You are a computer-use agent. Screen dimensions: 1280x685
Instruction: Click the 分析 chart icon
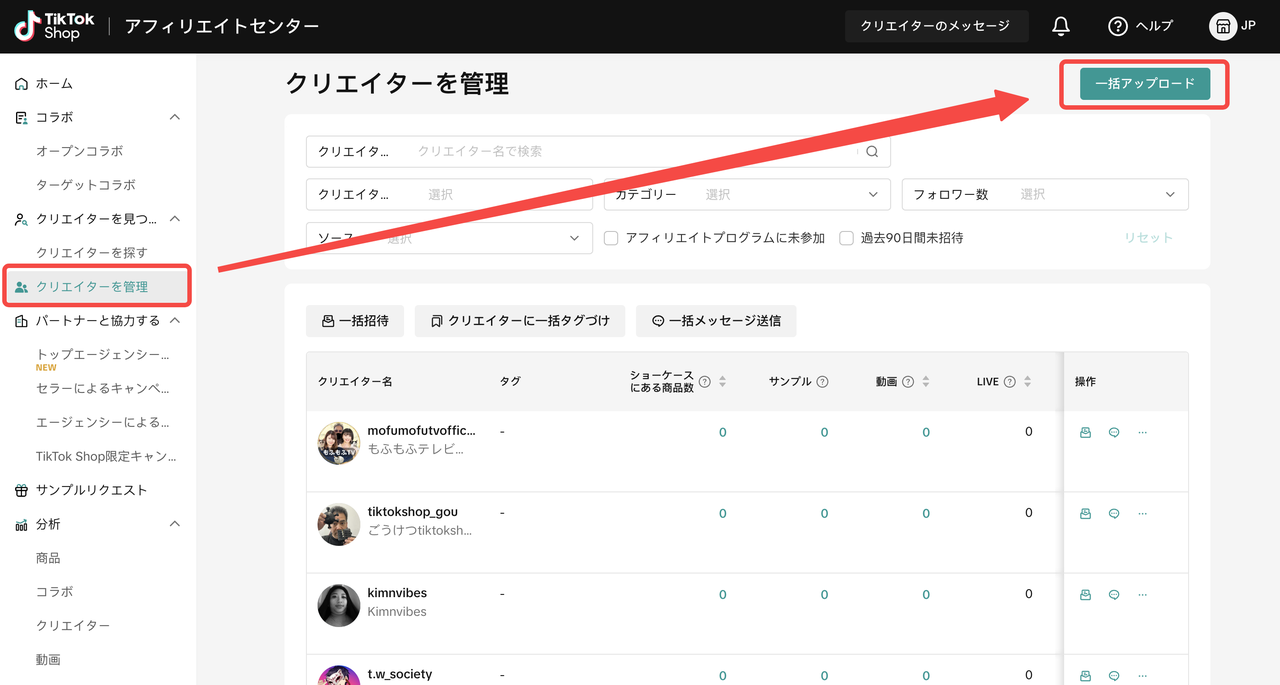21,524
